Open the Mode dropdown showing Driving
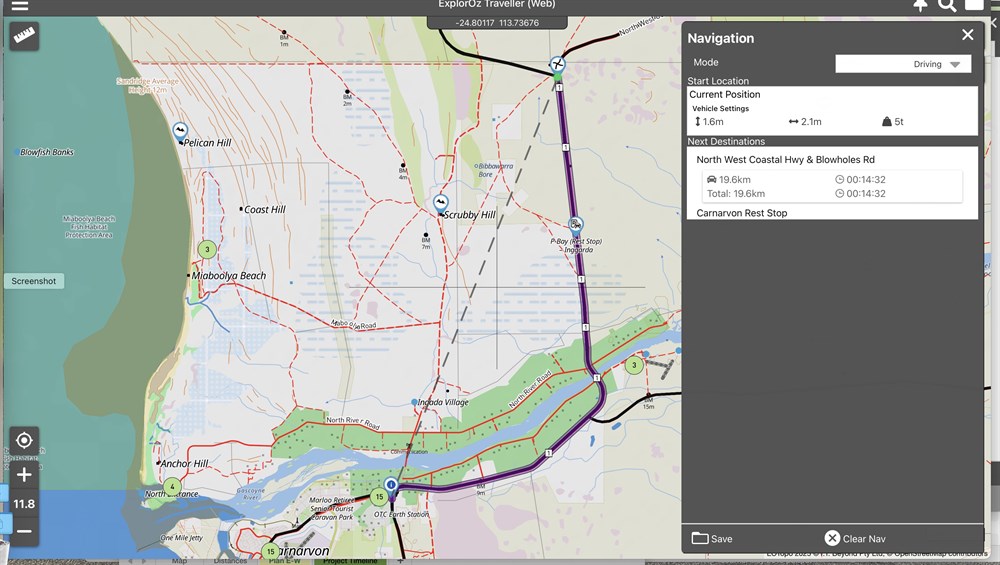Viewport: 1000px width, 565px height. [902, 64]
